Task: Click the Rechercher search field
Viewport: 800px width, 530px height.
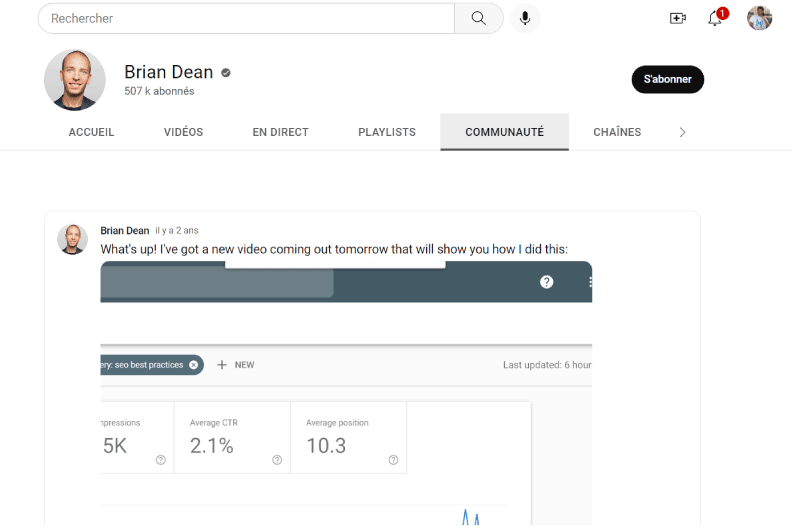Action: point(246,18)
